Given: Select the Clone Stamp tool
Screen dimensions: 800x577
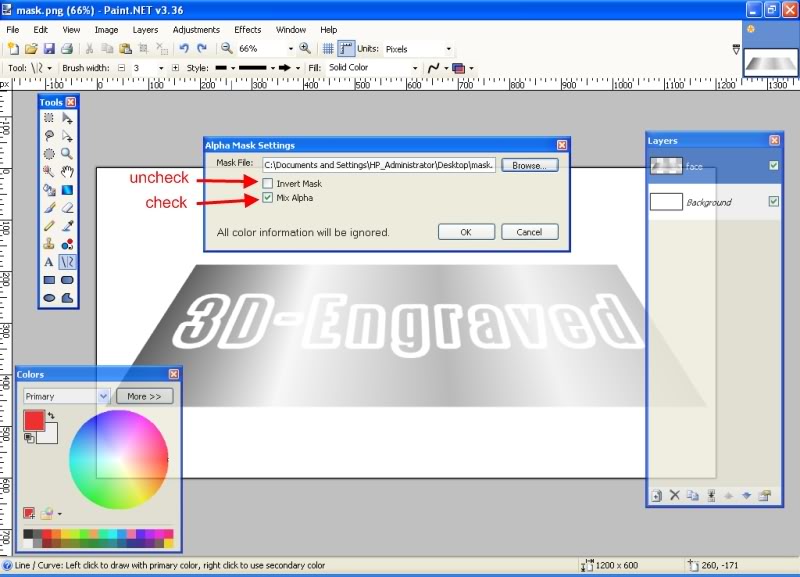Looking at the screenshot, I should (x=49, y=243).
